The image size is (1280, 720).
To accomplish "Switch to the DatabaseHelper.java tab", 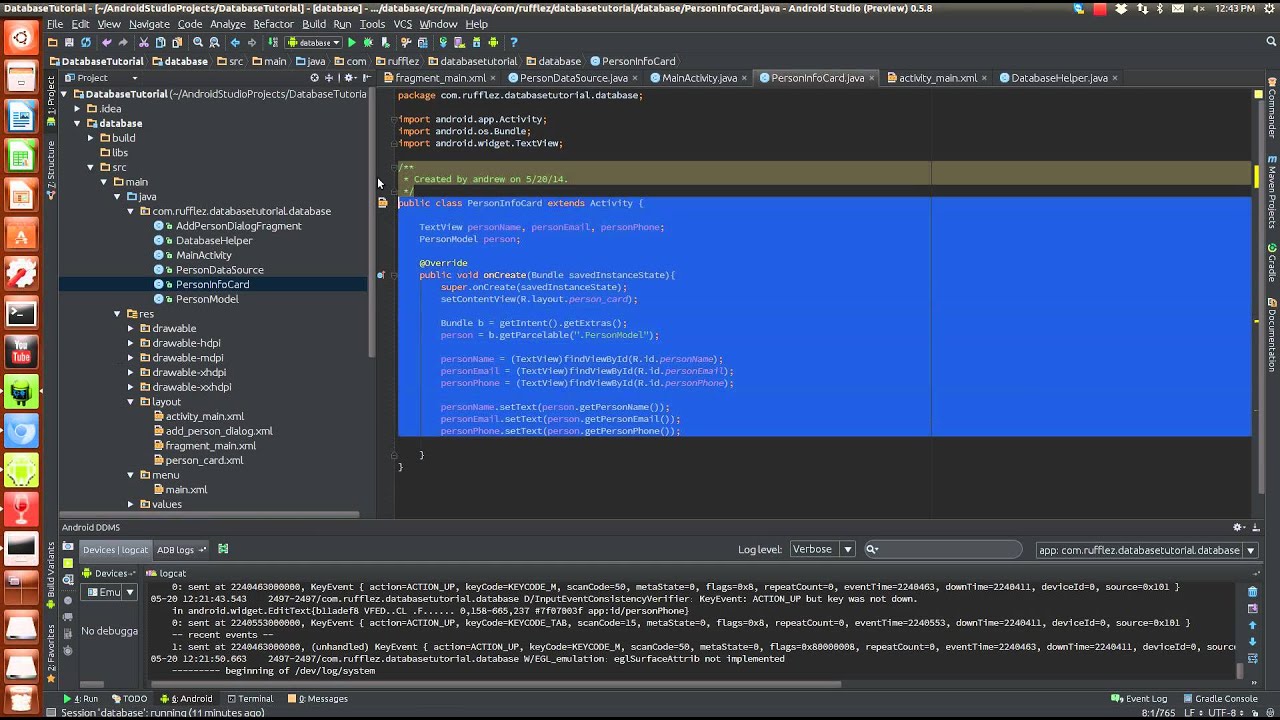I will coord(1059,77).
